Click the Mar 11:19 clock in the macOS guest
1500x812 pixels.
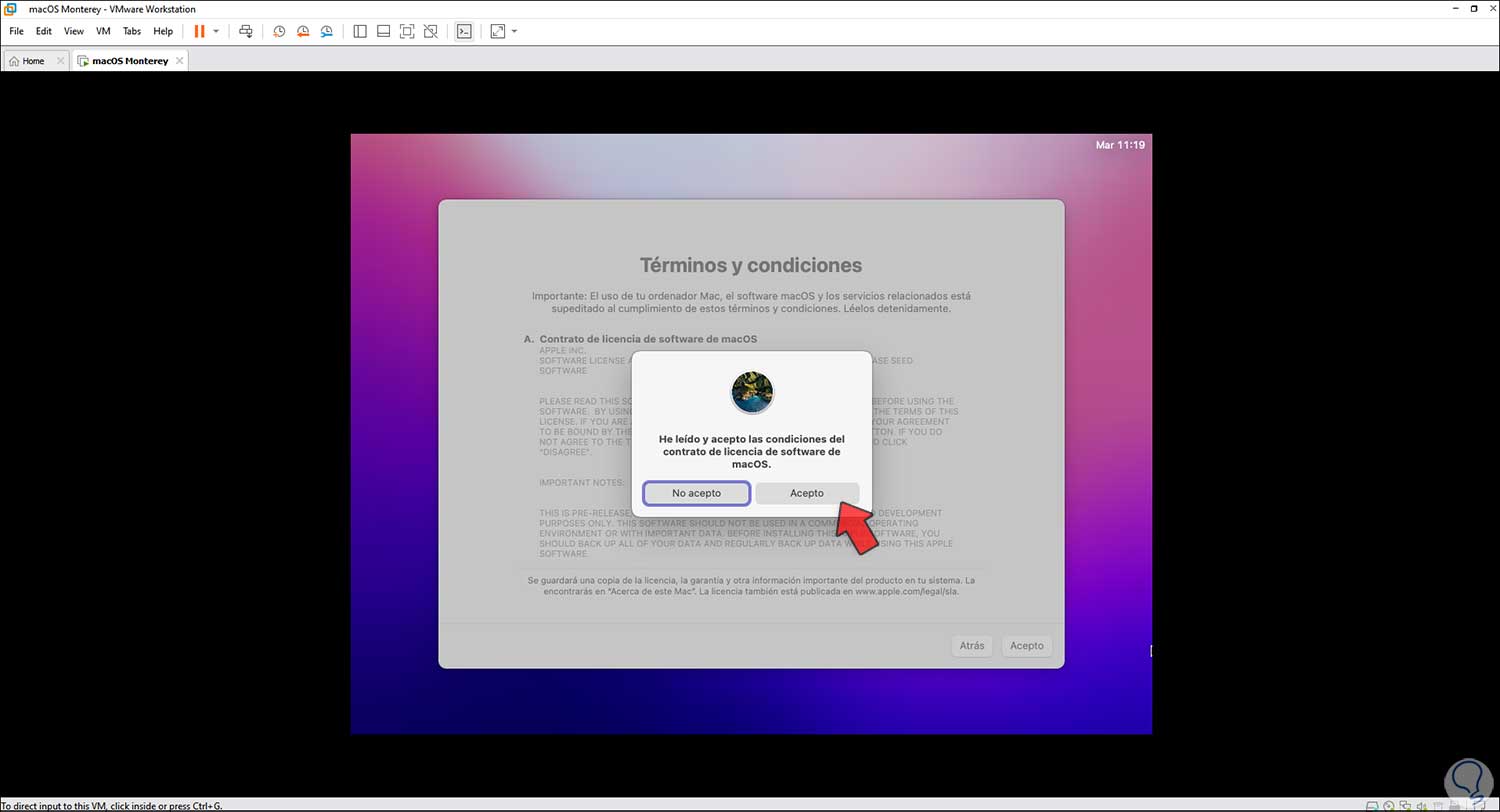[1120, 145]
